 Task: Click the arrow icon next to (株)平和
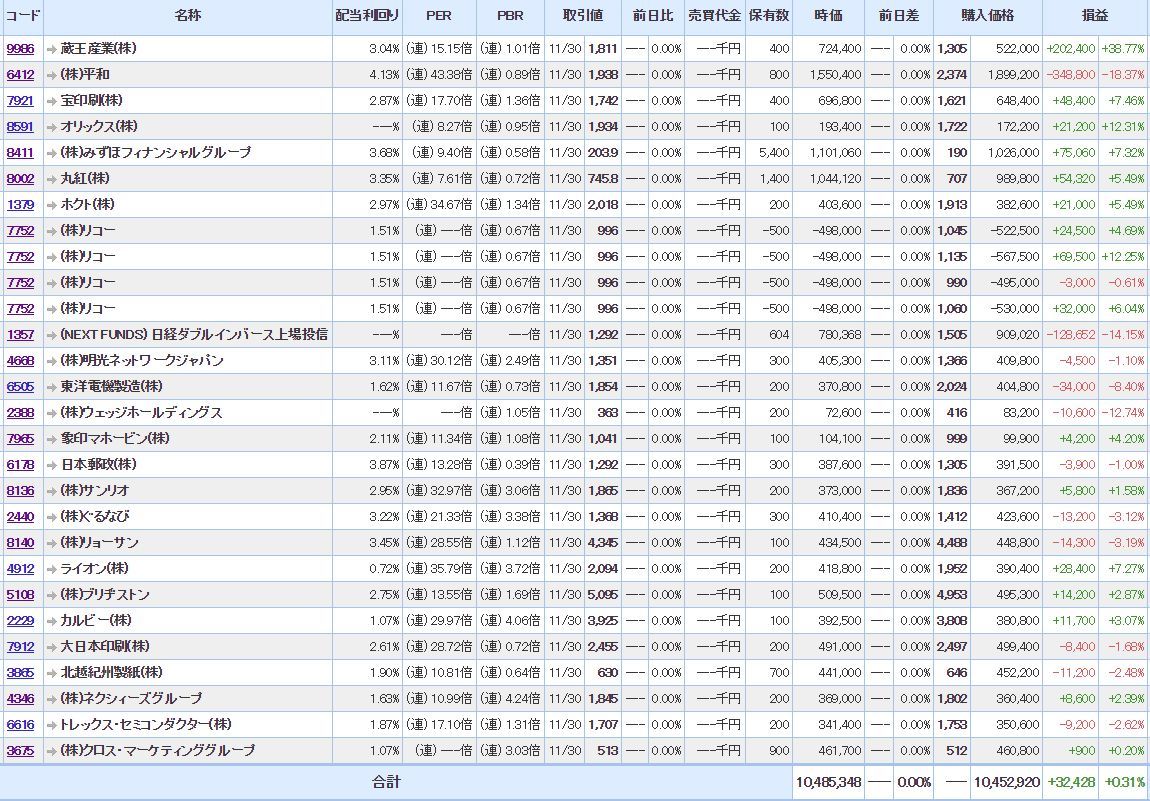point(52,75)
